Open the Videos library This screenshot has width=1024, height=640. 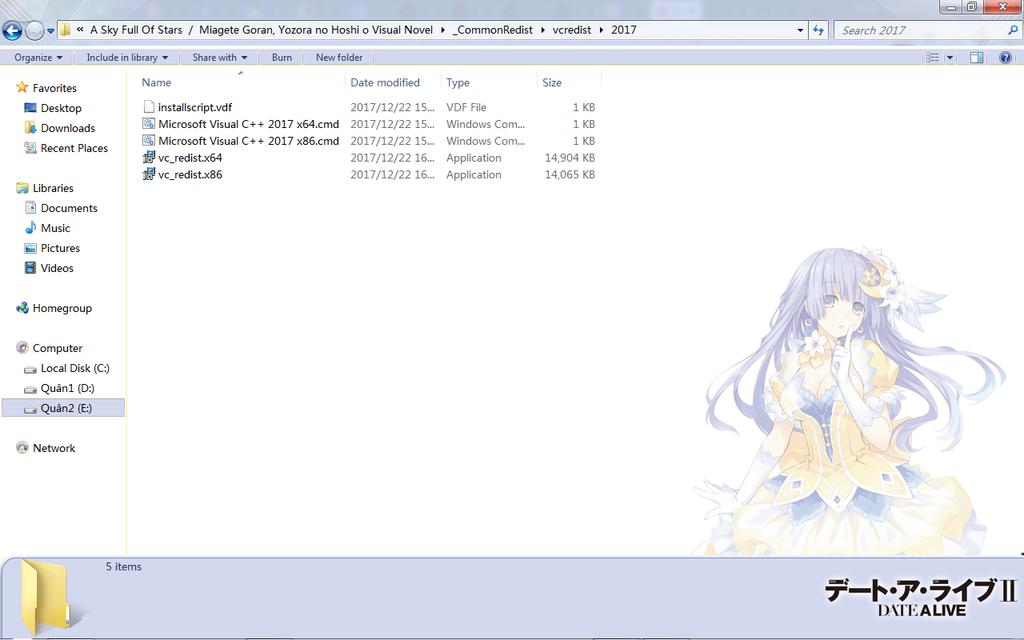tap(57, 268)
